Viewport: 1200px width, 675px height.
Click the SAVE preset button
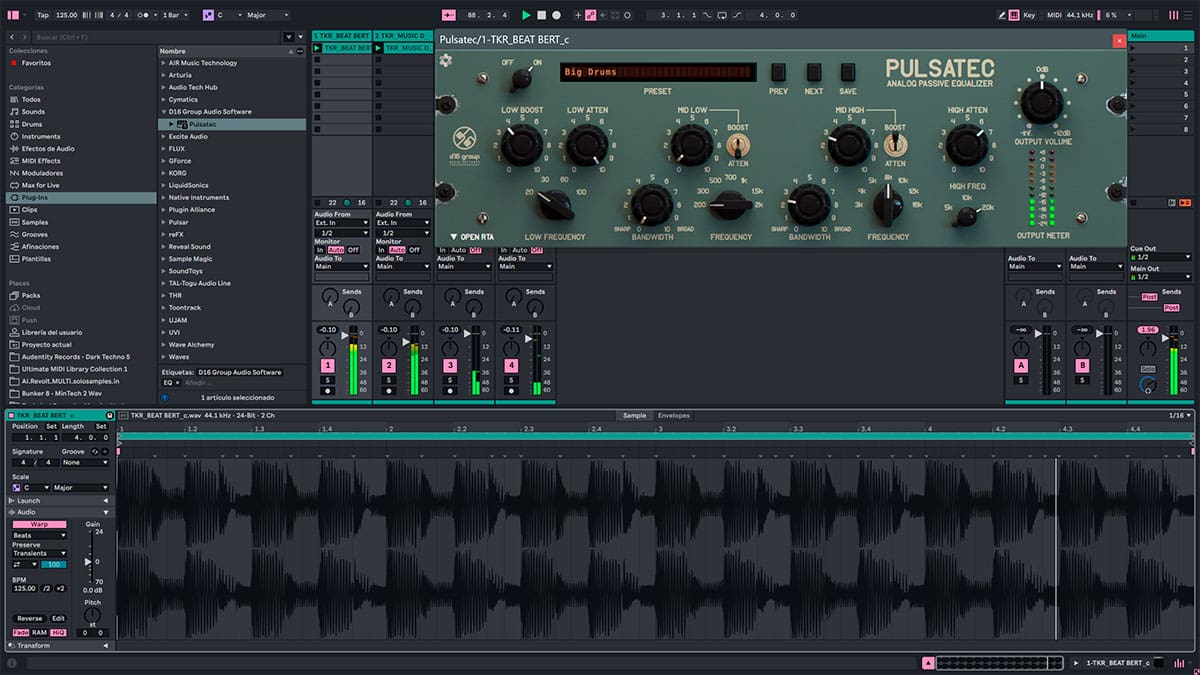pyautogui.click(x=848, y=72)
